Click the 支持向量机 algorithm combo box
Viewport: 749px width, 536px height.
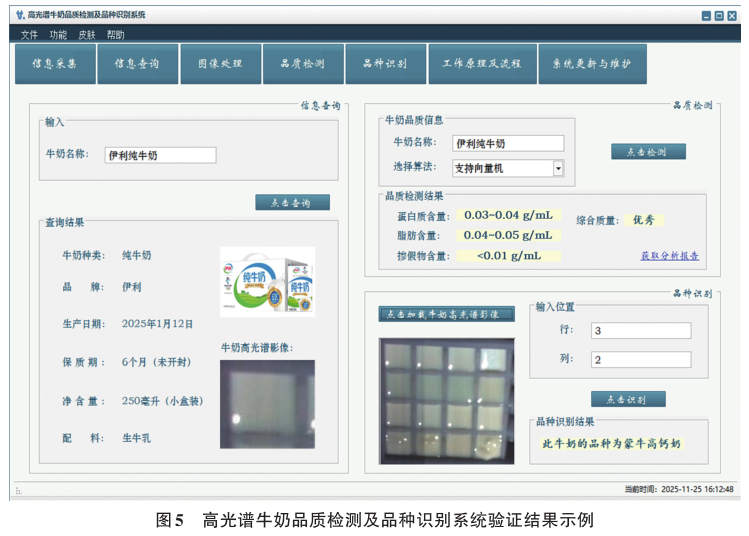point(508,168)
